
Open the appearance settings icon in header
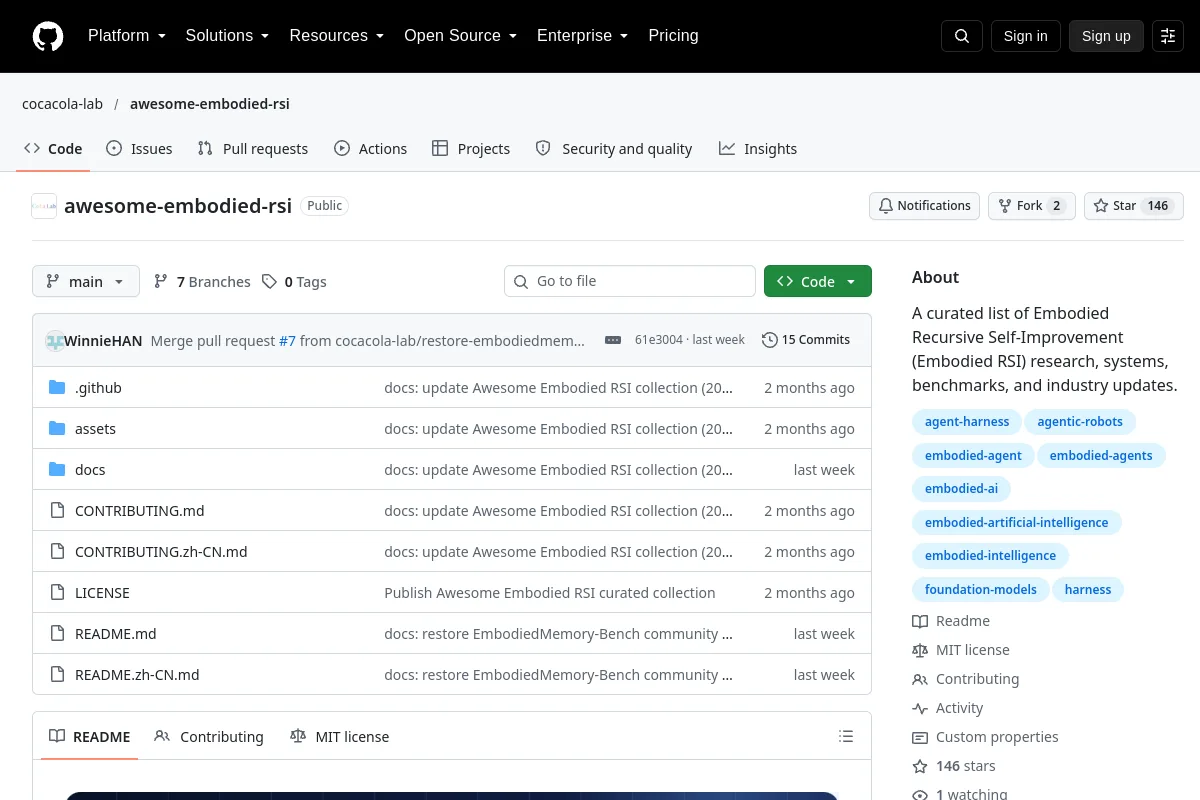[1168, 36]
